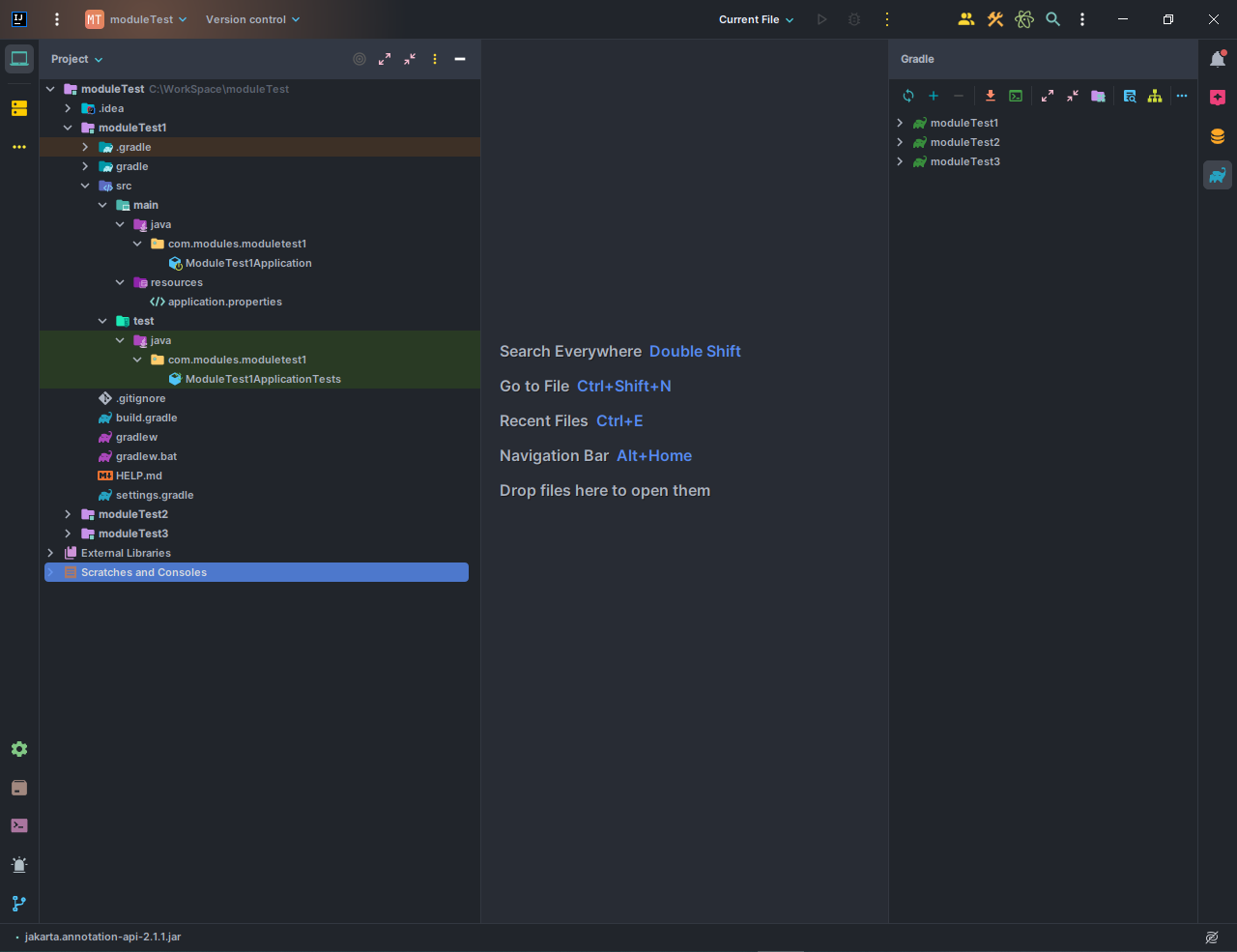Screen dimensions: 1237x952
Task: Select HELP.md file
Action: [x=138, y=476]
